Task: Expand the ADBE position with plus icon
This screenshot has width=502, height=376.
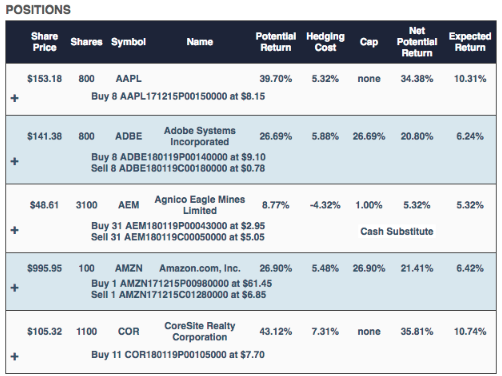Action: (x=15, y=162)
